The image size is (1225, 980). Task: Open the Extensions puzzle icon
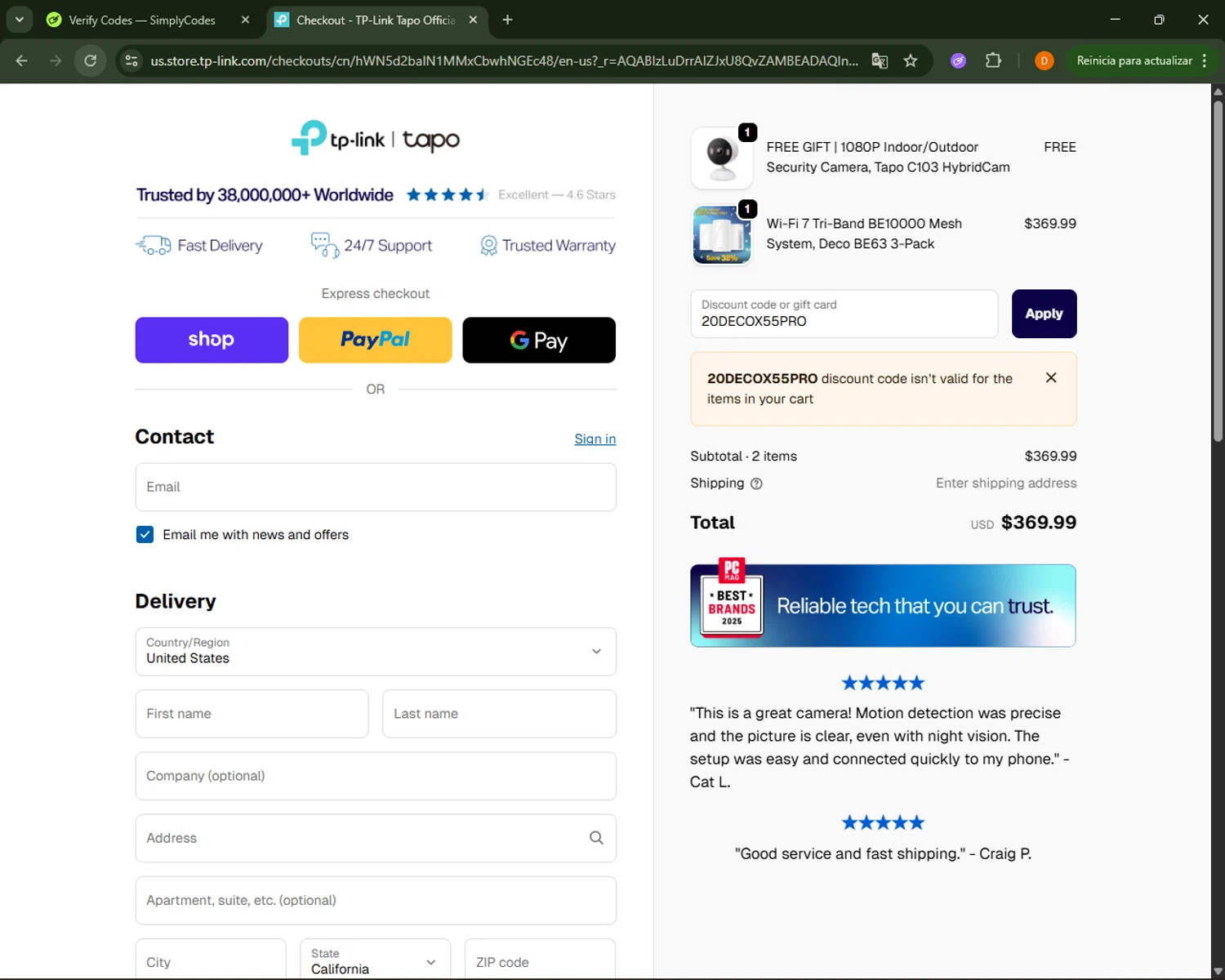993,60
